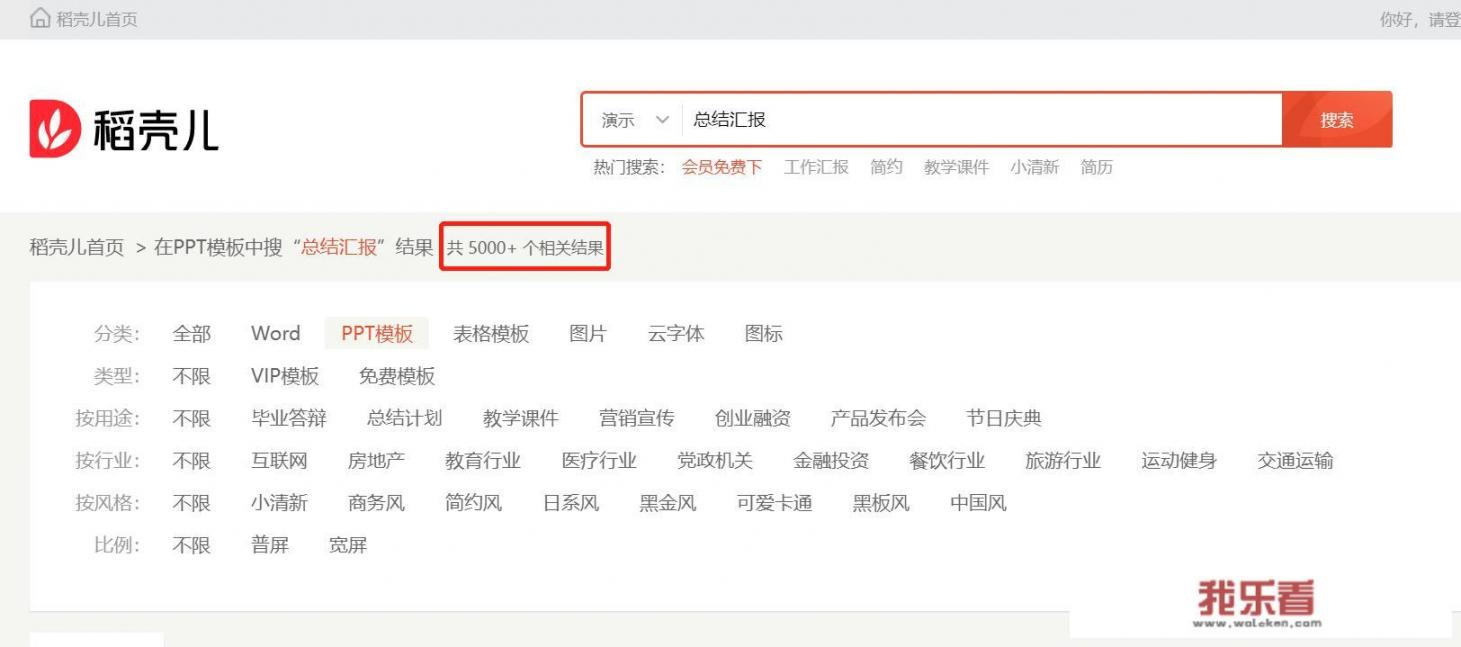Click the home icon beside 稻壳儿首页
This screenshot has width=1461, height=647.
point(40,18)
